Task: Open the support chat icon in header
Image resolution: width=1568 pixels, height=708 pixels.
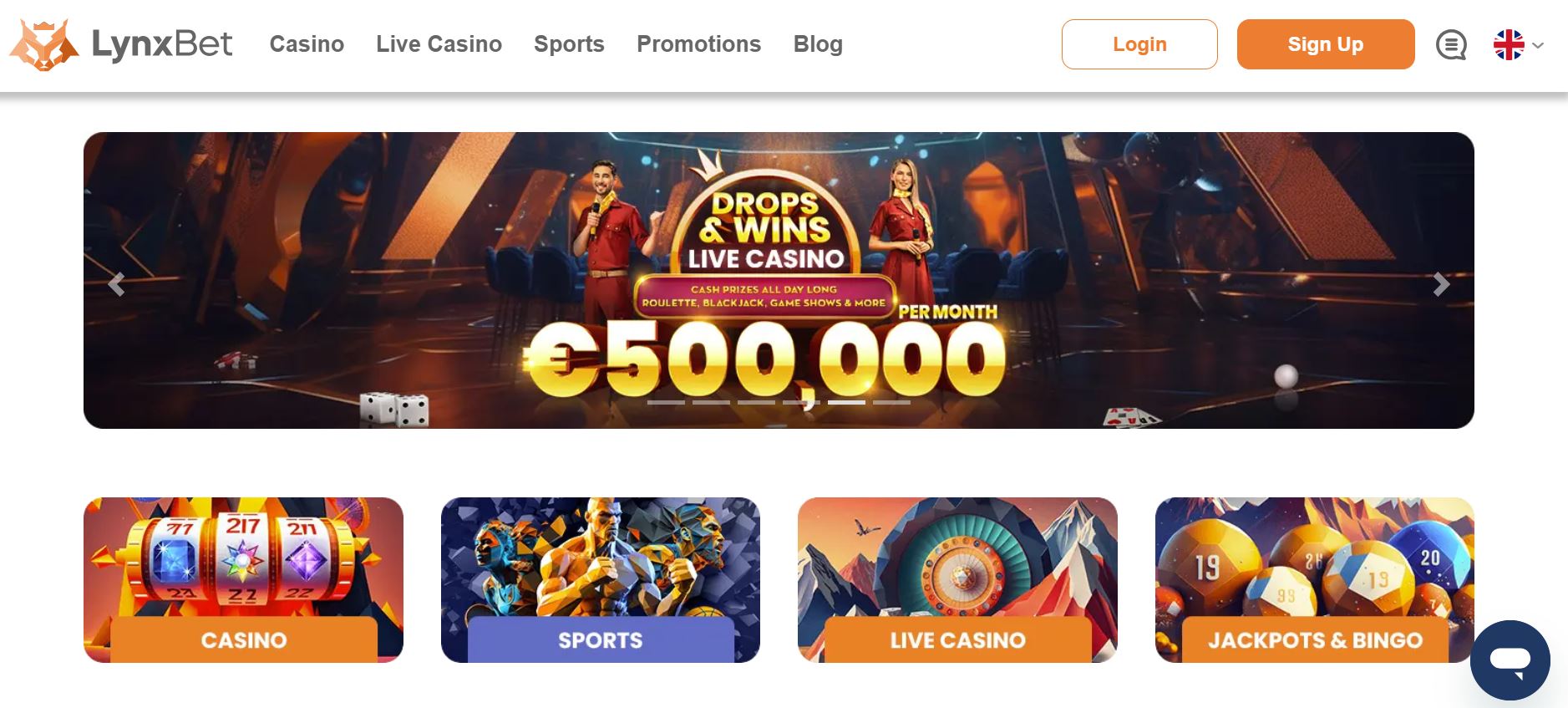Action: coord(1451,45)
